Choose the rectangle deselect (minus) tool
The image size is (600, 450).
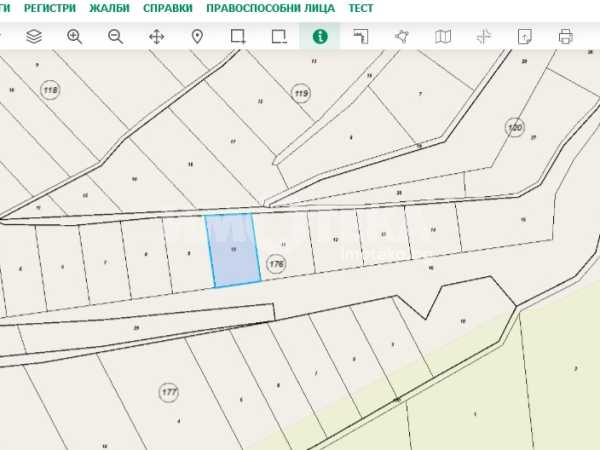click(279, 37)
